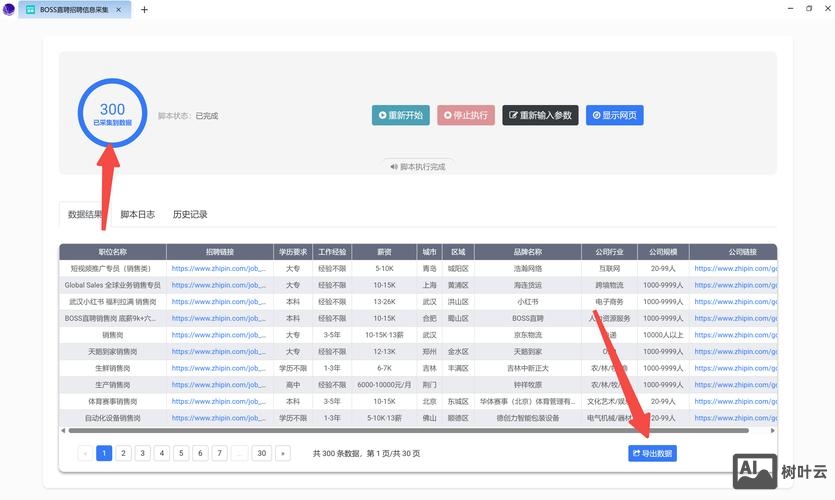Open a new browser tab with the plus icon
Viewport: 835px width, 500px height.
[144, 9]
